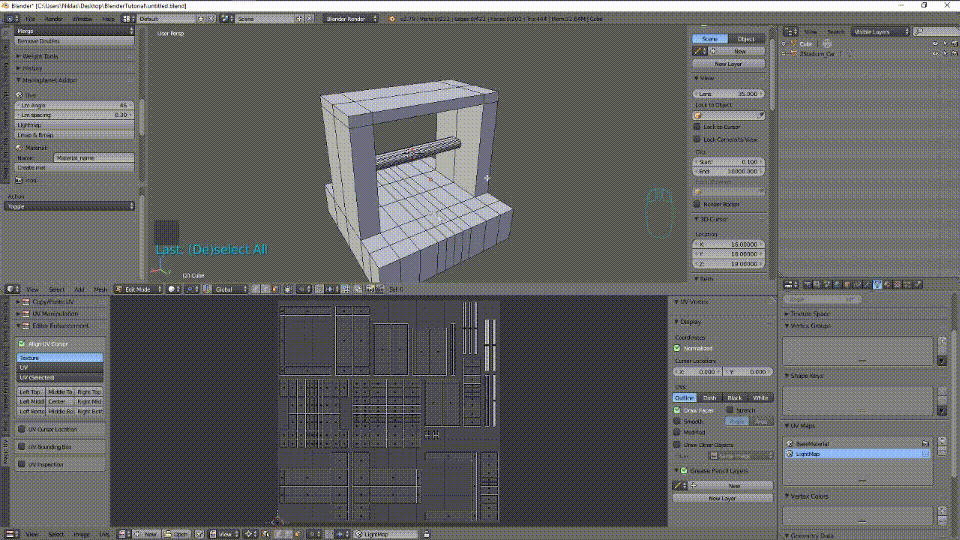Switch to the Object tab in grease pencil panel
960x540 pixels.
pos(747,39)
